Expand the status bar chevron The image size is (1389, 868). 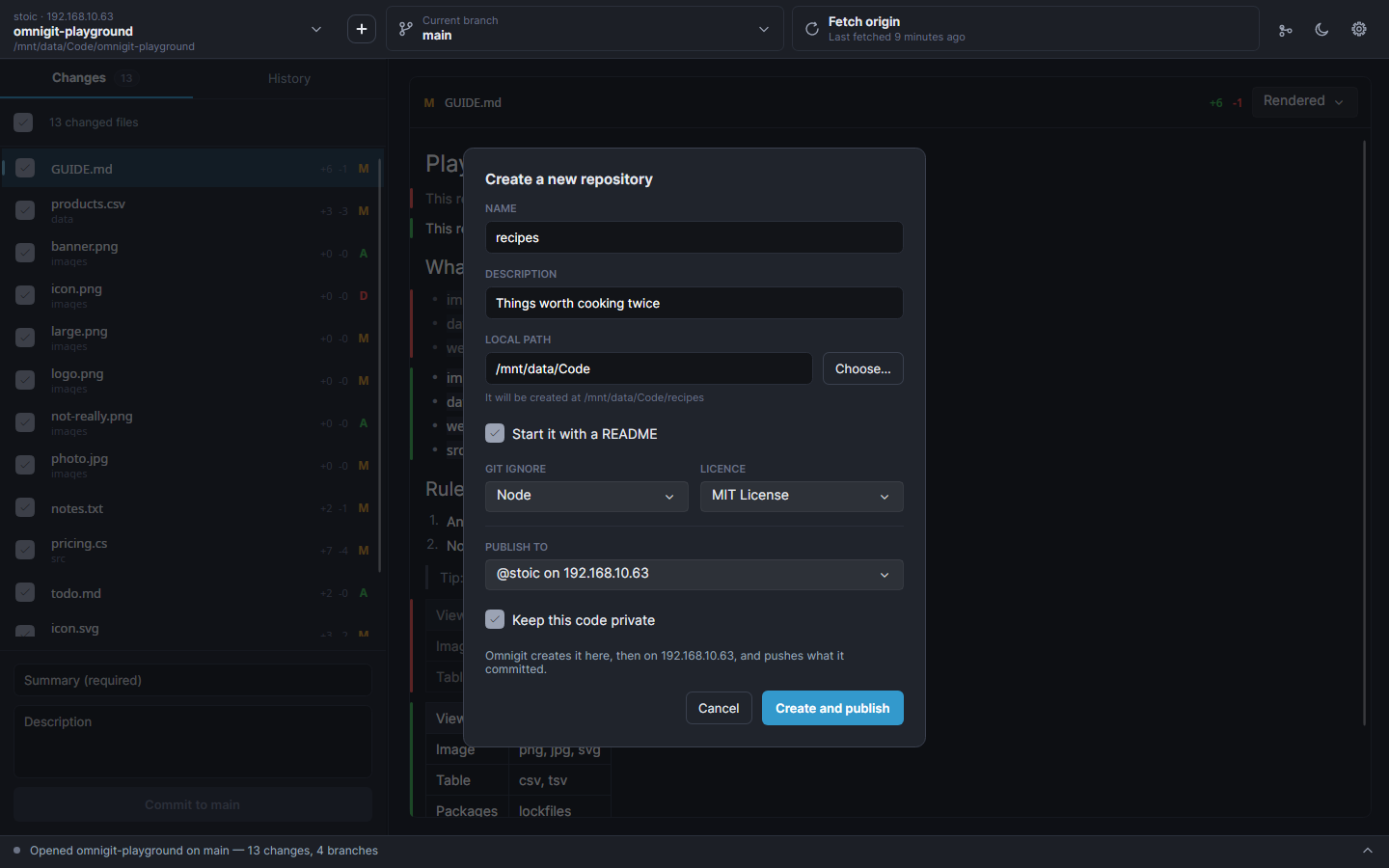pos(1367,851)
